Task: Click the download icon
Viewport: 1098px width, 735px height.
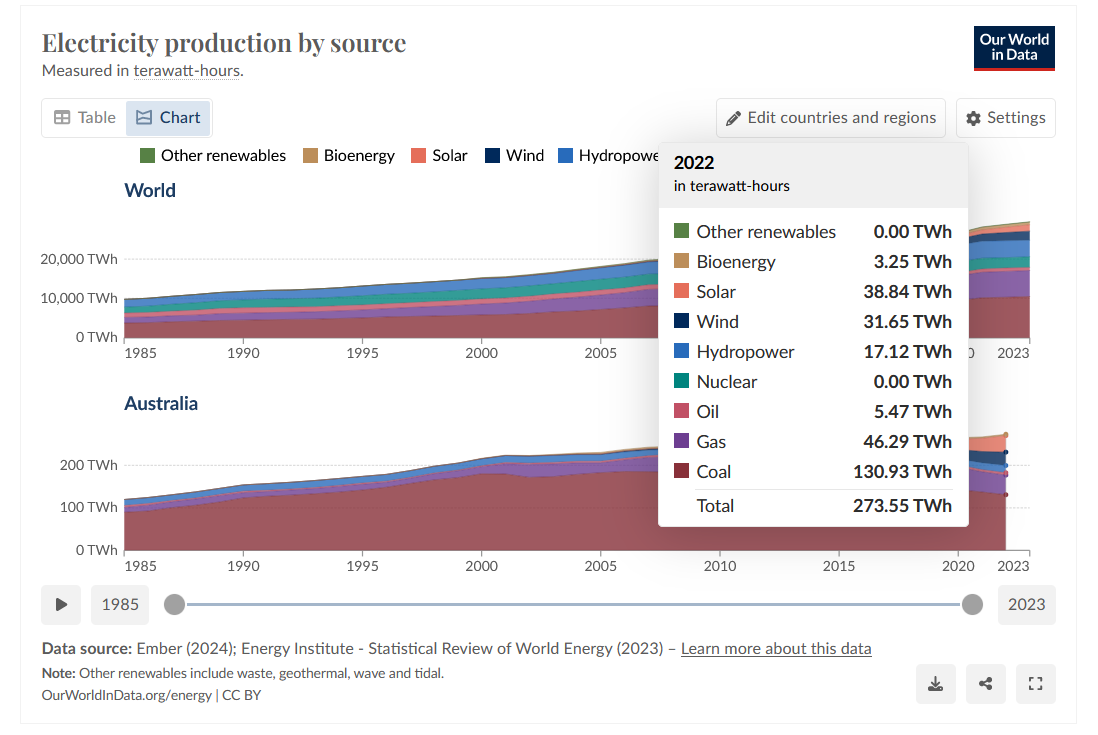Action: (x=936, y=684)
